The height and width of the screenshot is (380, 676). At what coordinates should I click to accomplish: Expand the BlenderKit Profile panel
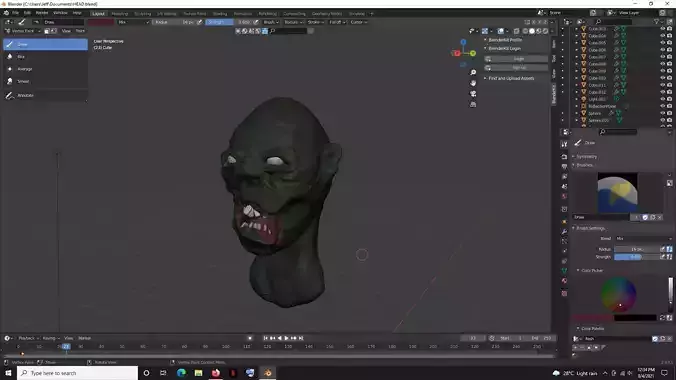[504, 40]
